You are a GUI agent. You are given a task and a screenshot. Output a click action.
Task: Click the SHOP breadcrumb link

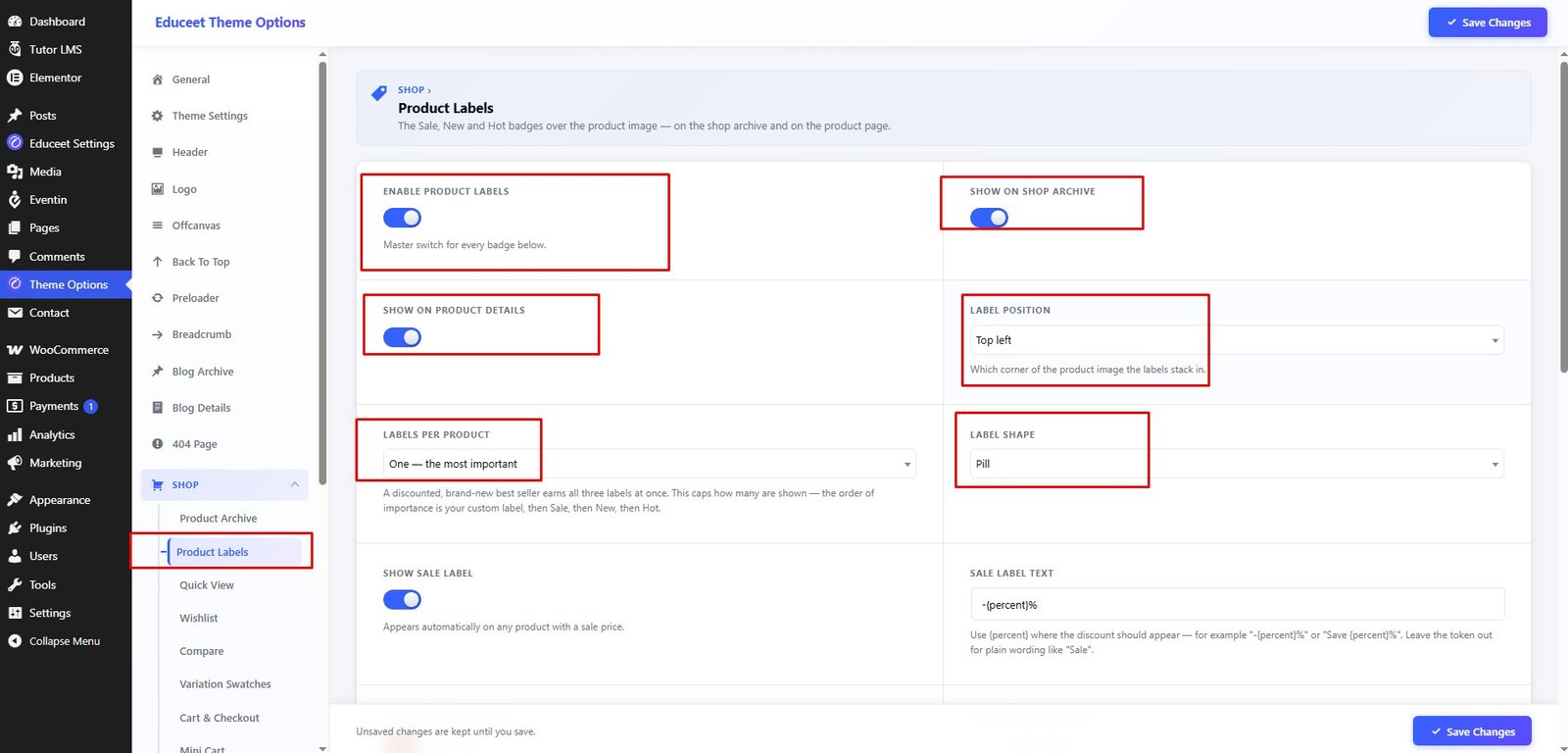pyautogui.click(x=411, y=90)
